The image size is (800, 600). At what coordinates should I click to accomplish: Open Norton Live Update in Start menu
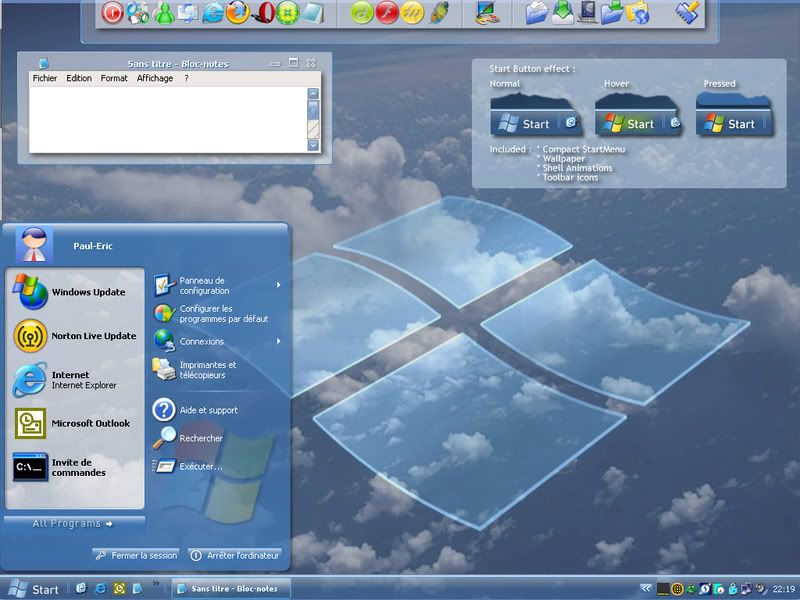[74, 336]
